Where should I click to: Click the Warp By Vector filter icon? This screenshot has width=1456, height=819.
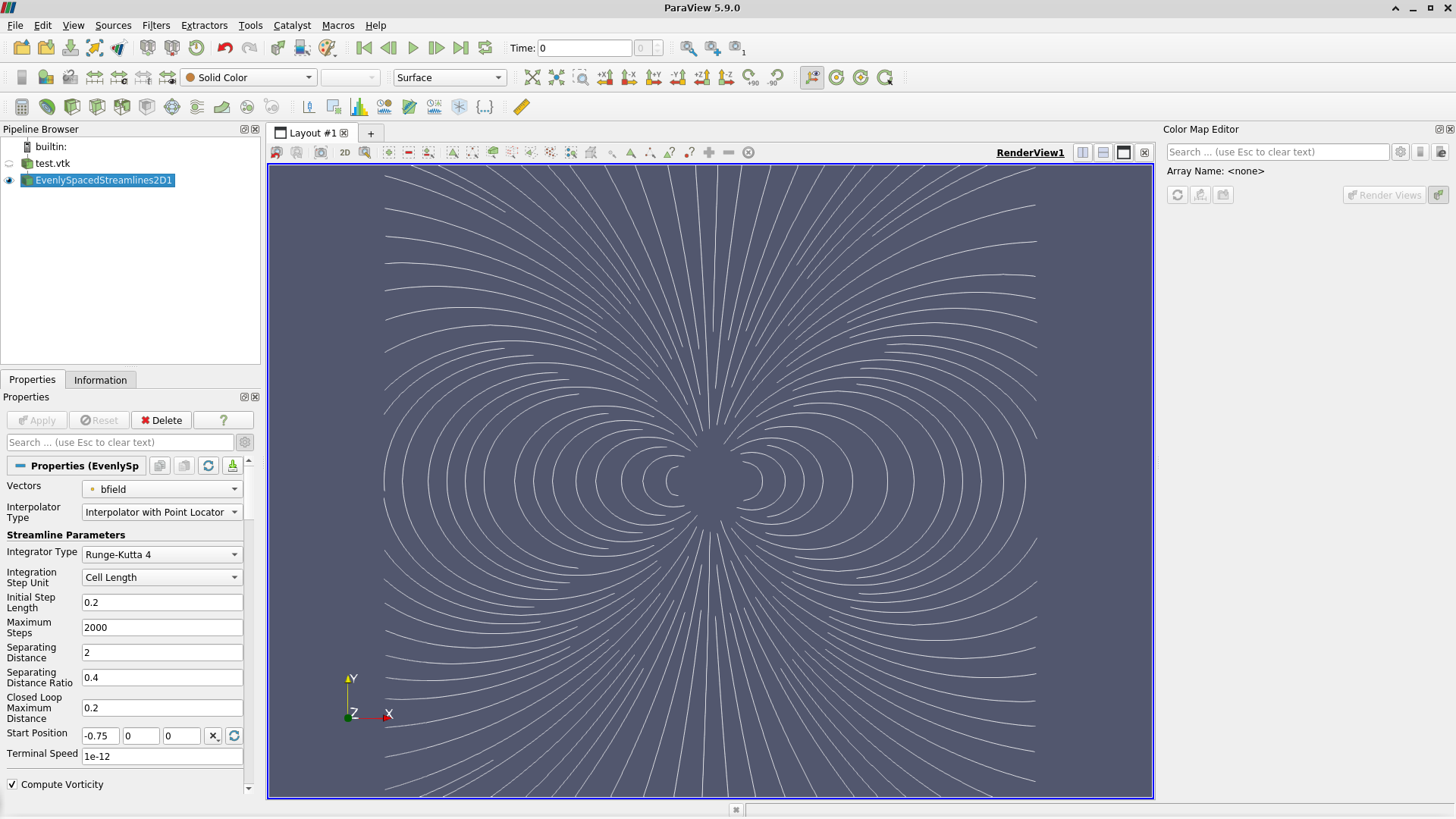pos(222,107)
